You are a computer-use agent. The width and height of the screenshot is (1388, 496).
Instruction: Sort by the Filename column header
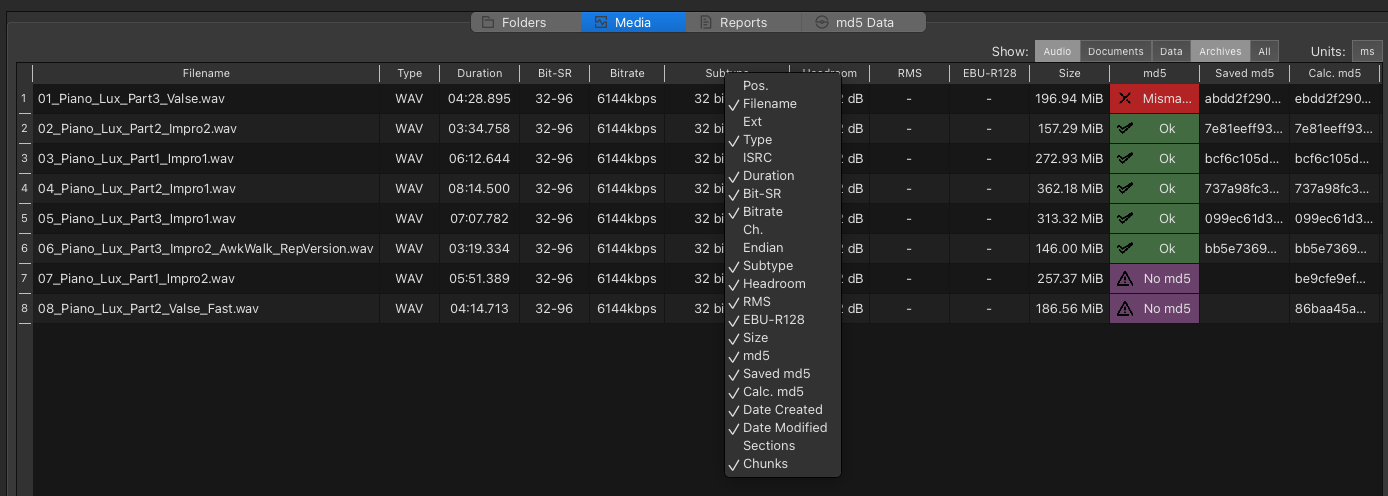coord(206,73)
